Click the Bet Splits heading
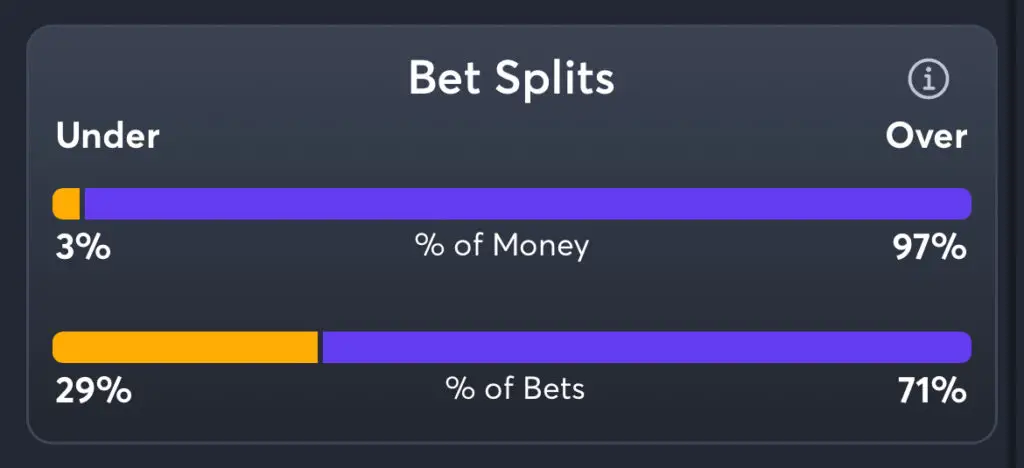The width and height of the screenshot is (1024, 468). click(x=511, y=78)
